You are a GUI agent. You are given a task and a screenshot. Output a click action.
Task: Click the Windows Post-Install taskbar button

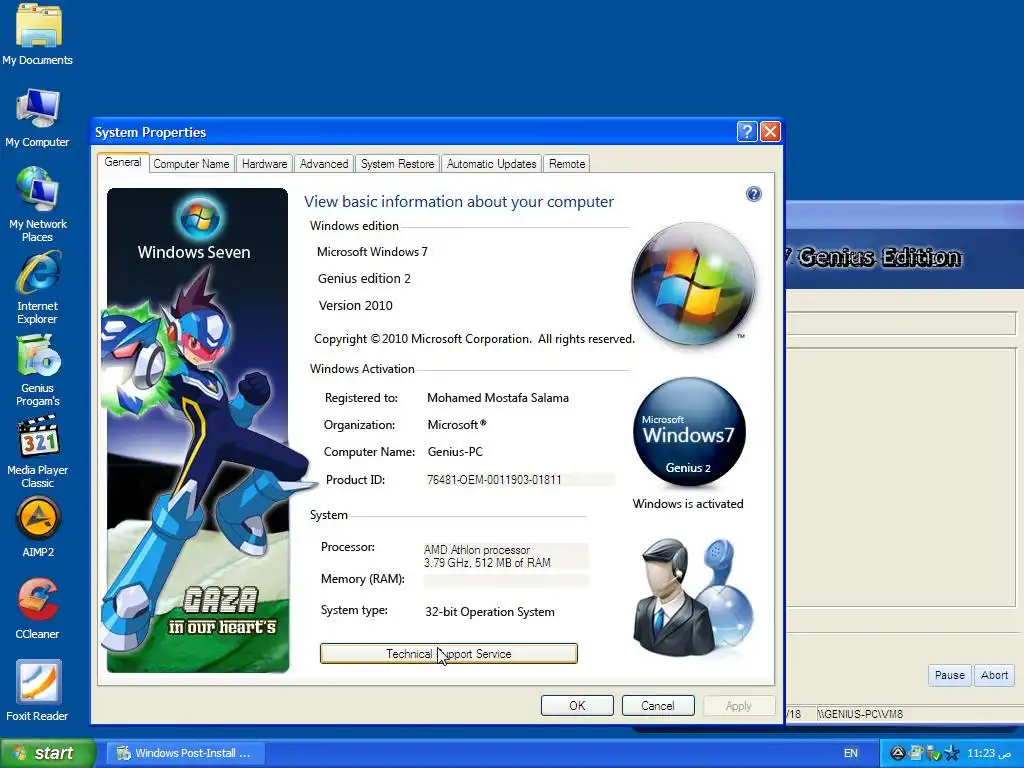(x=186, y=753)
